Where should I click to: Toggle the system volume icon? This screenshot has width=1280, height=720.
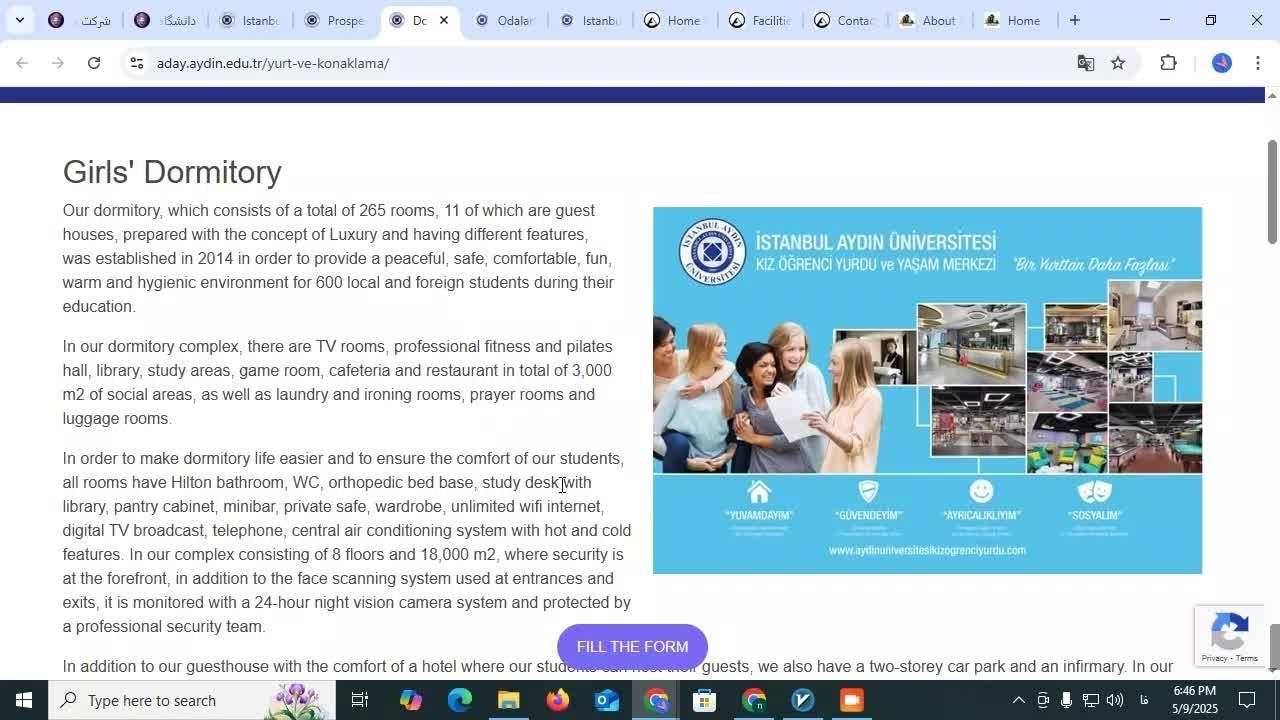pyautogui.click(x=1115, y=700)
